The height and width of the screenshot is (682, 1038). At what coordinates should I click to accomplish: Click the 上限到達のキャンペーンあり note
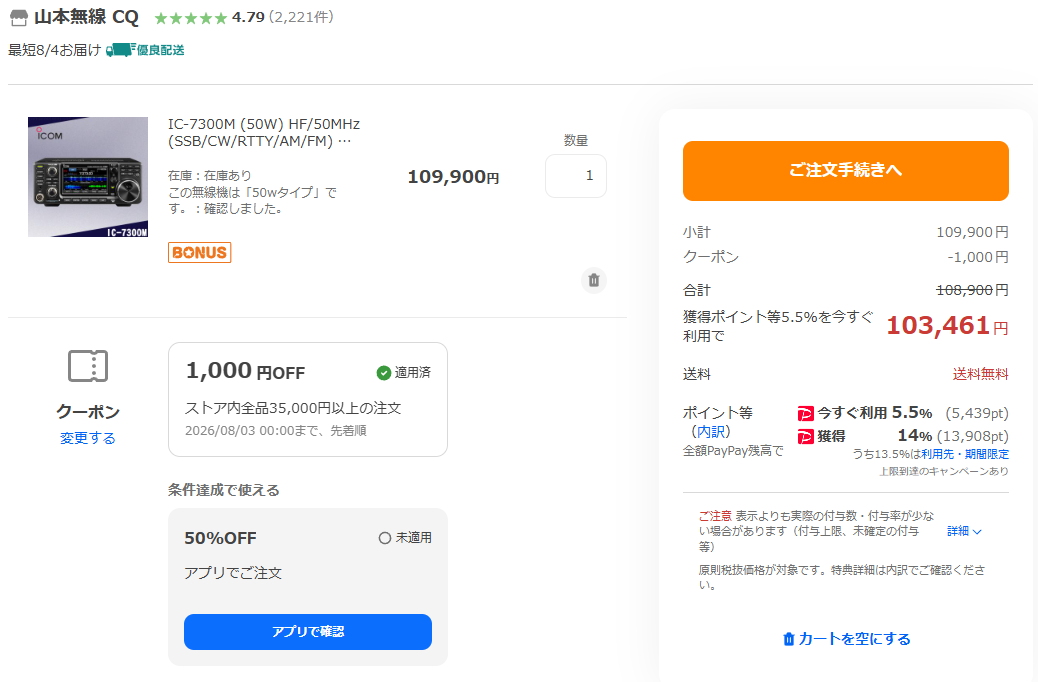(944, 471)
